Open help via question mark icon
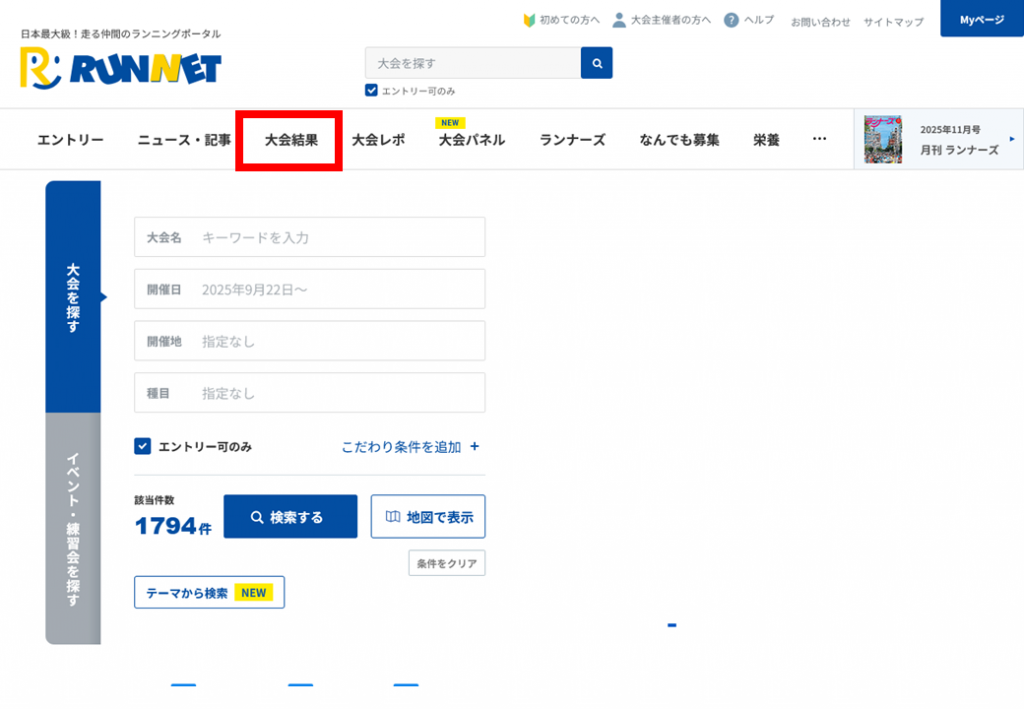1024x709 pixels. (731, 20)
